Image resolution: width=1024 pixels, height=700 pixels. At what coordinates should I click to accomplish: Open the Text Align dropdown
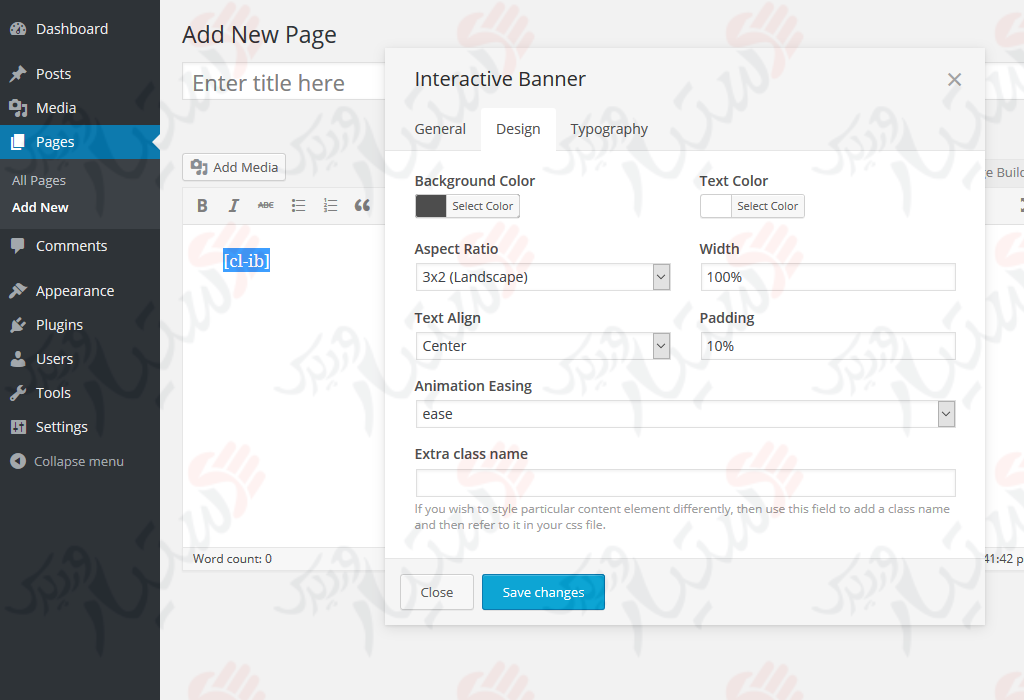pyautogui.click(x=661, y=346)
